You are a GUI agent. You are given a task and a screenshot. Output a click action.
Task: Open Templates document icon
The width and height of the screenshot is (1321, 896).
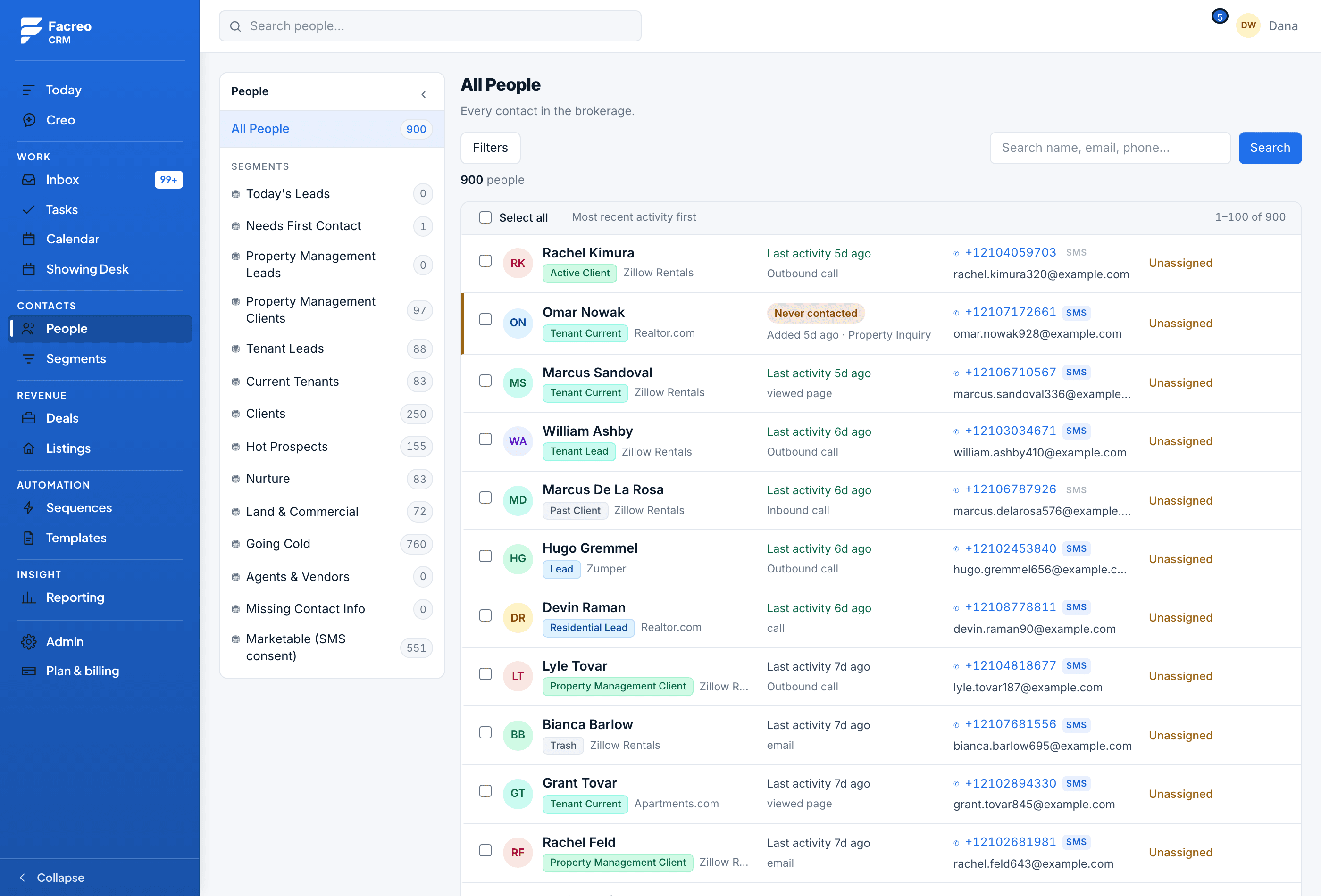[28, 538]
